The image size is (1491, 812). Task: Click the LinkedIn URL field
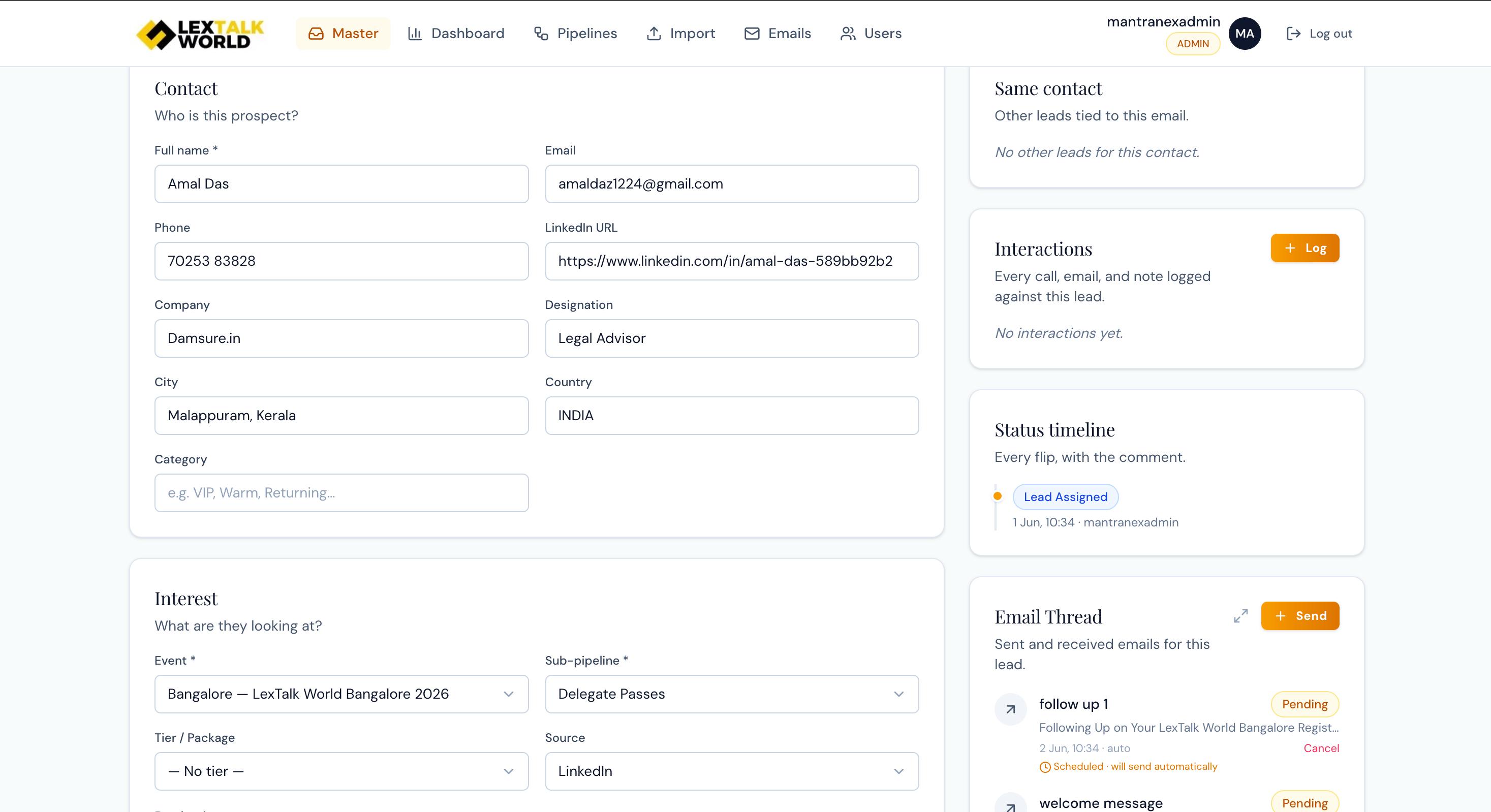732,261
